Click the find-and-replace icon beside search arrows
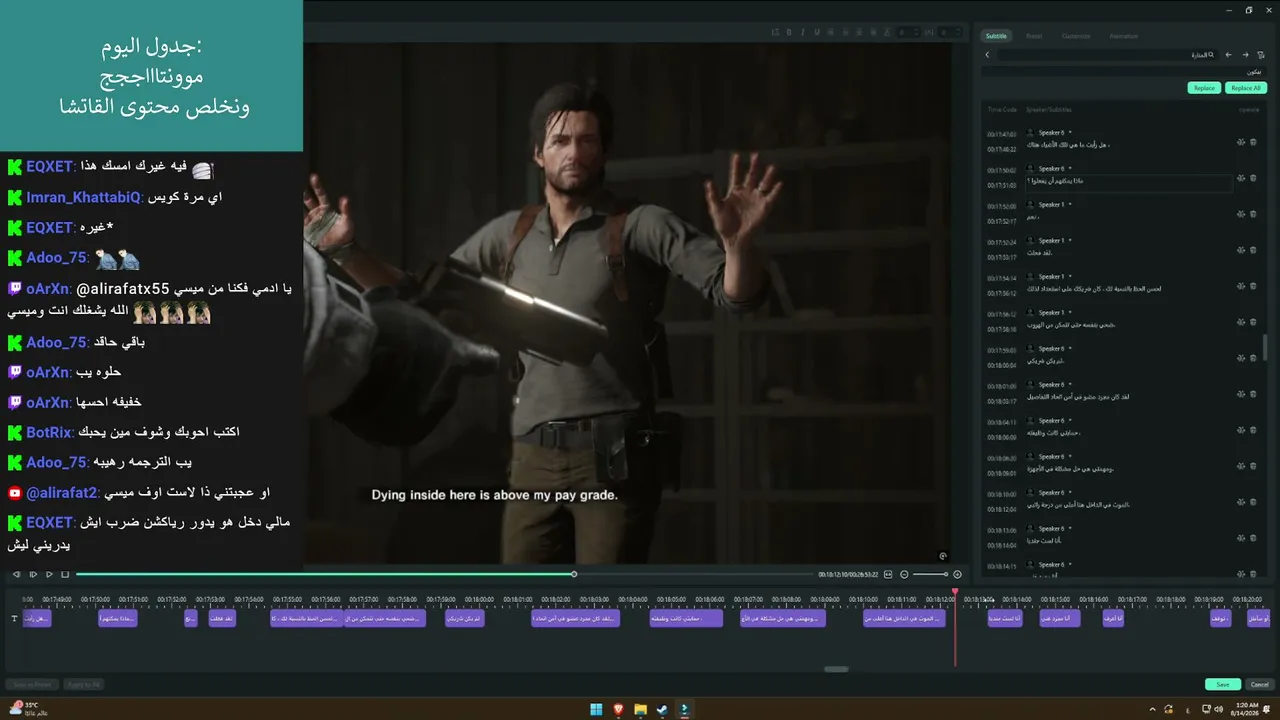The width and height of the screenshot is (1280, 720). coord(1262,55)
